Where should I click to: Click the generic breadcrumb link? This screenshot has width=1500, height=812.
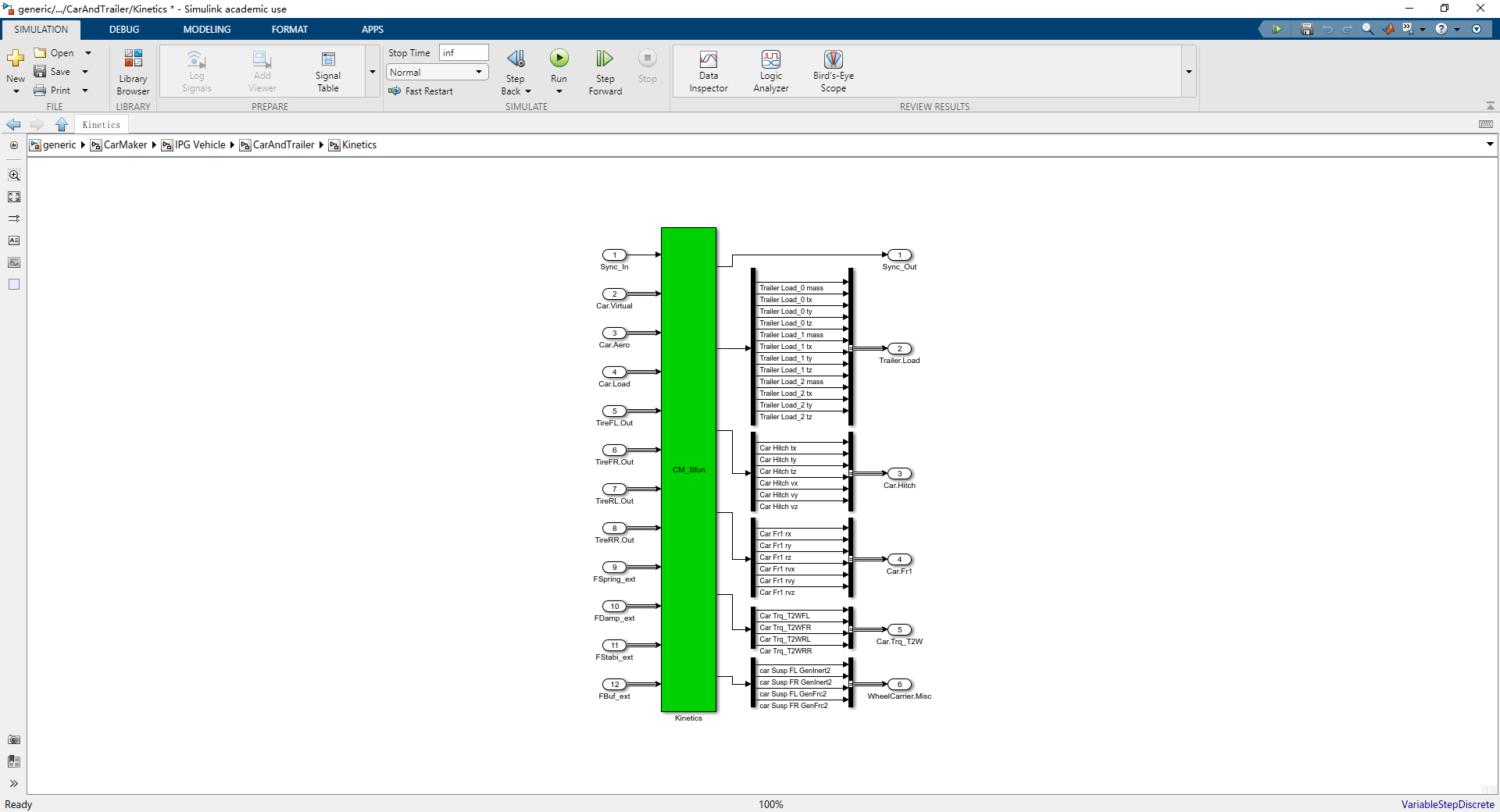pos(59,145)
